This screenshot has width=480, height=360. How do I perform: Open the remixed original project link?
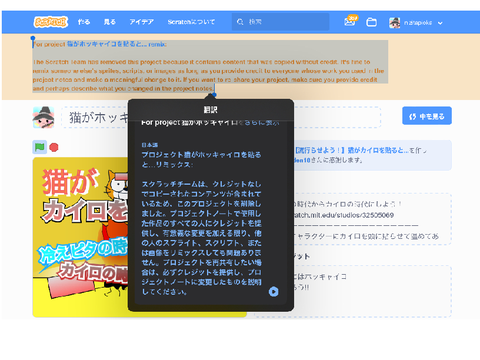[x=351, y=150]
